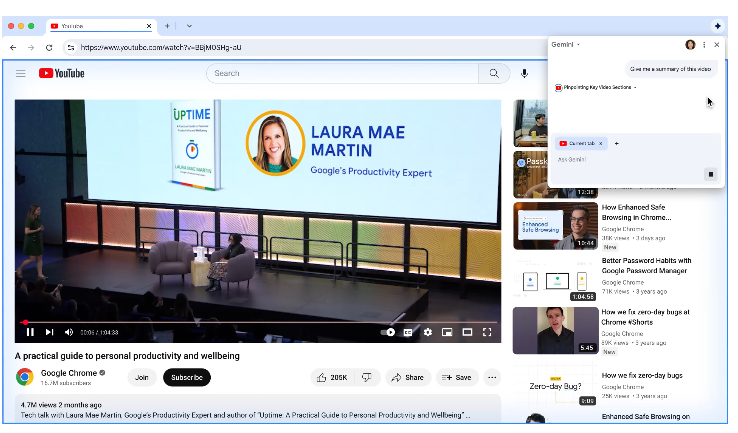The height and width of the screenshot is (433, 738).
Task: Enable the miniplayer
Action: coord(447,332)
